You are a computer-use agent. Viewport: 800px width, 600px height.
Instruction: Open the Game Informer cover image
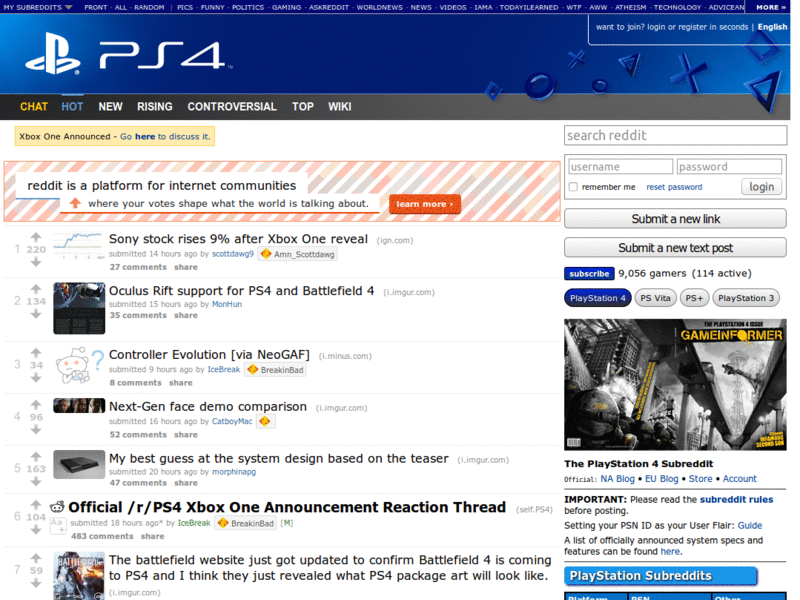[x=675, y=385]
